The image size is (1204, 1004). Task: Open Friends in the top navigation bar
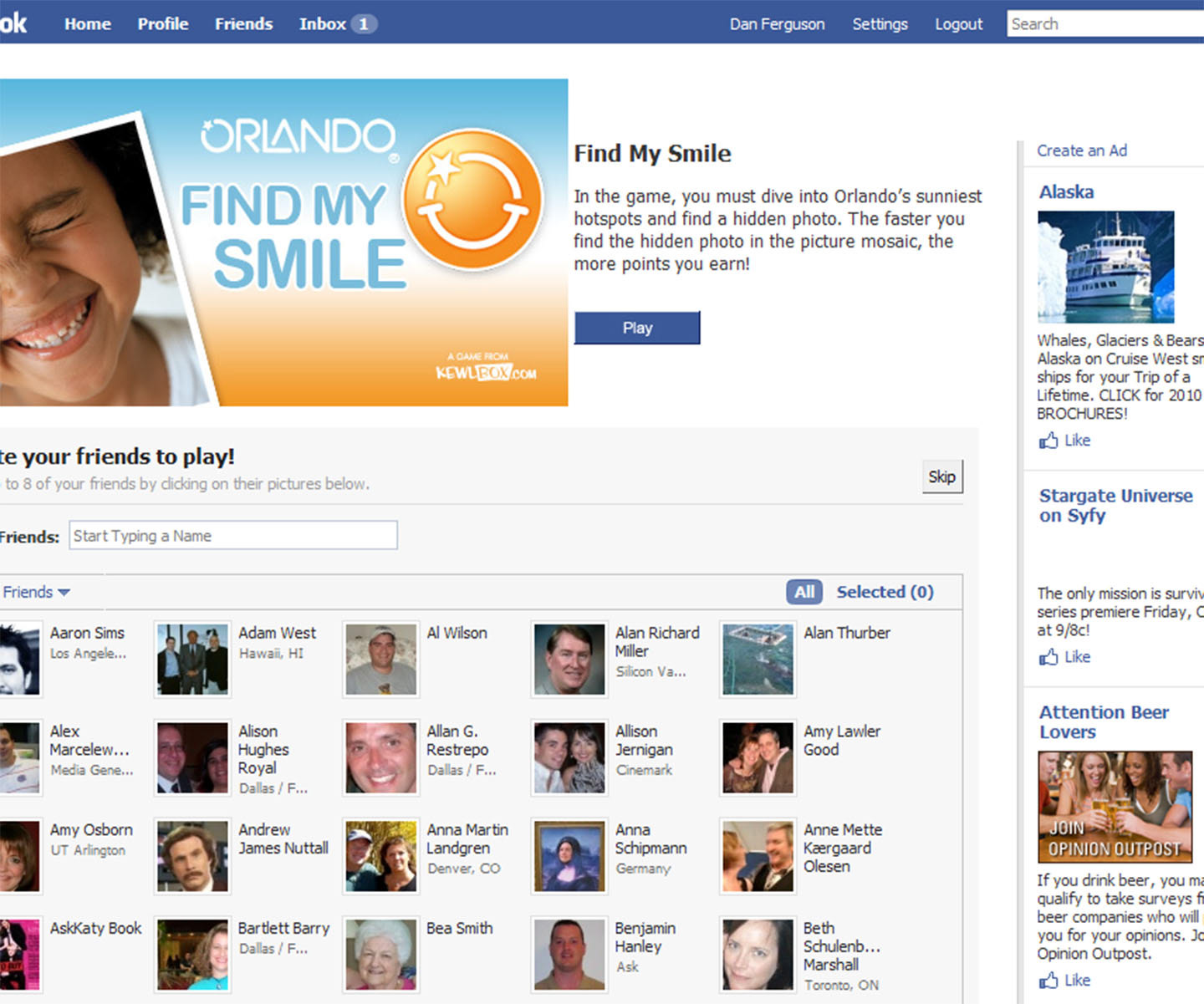243,24
